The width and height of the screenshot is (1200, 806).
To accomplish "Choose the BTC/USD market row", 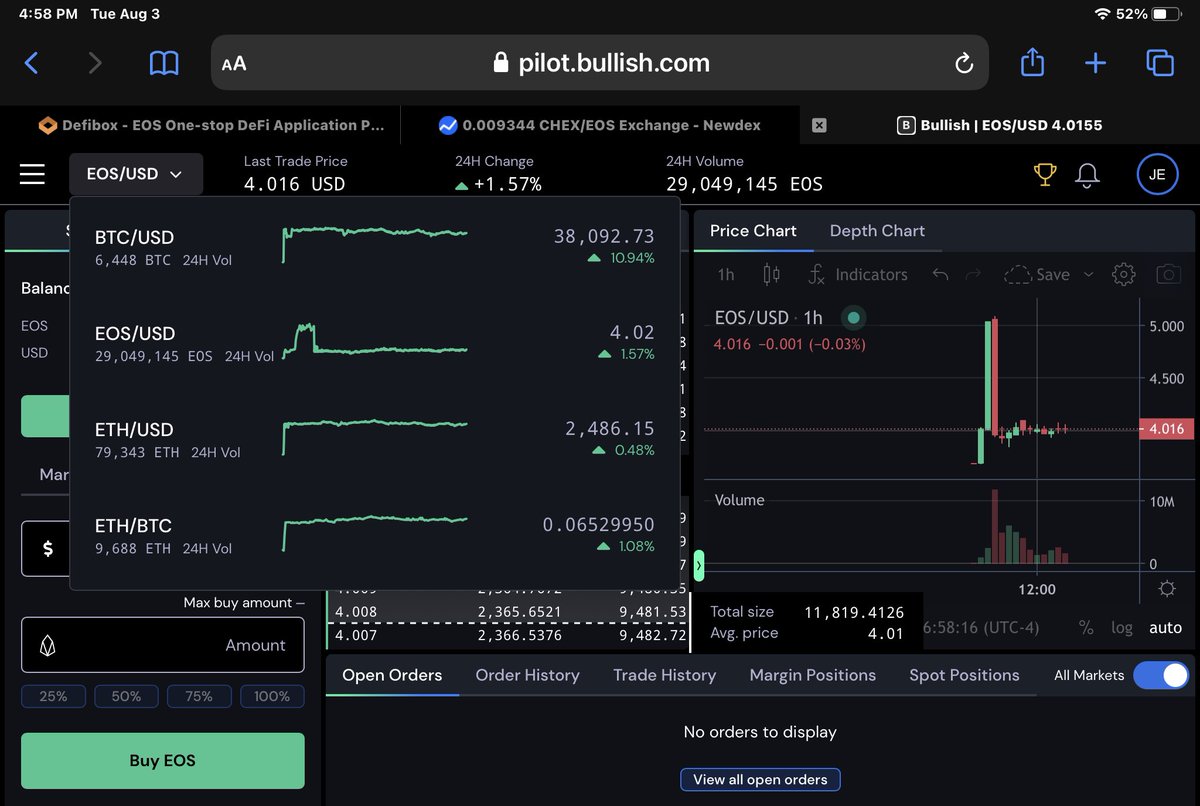I will pos(375,246).
